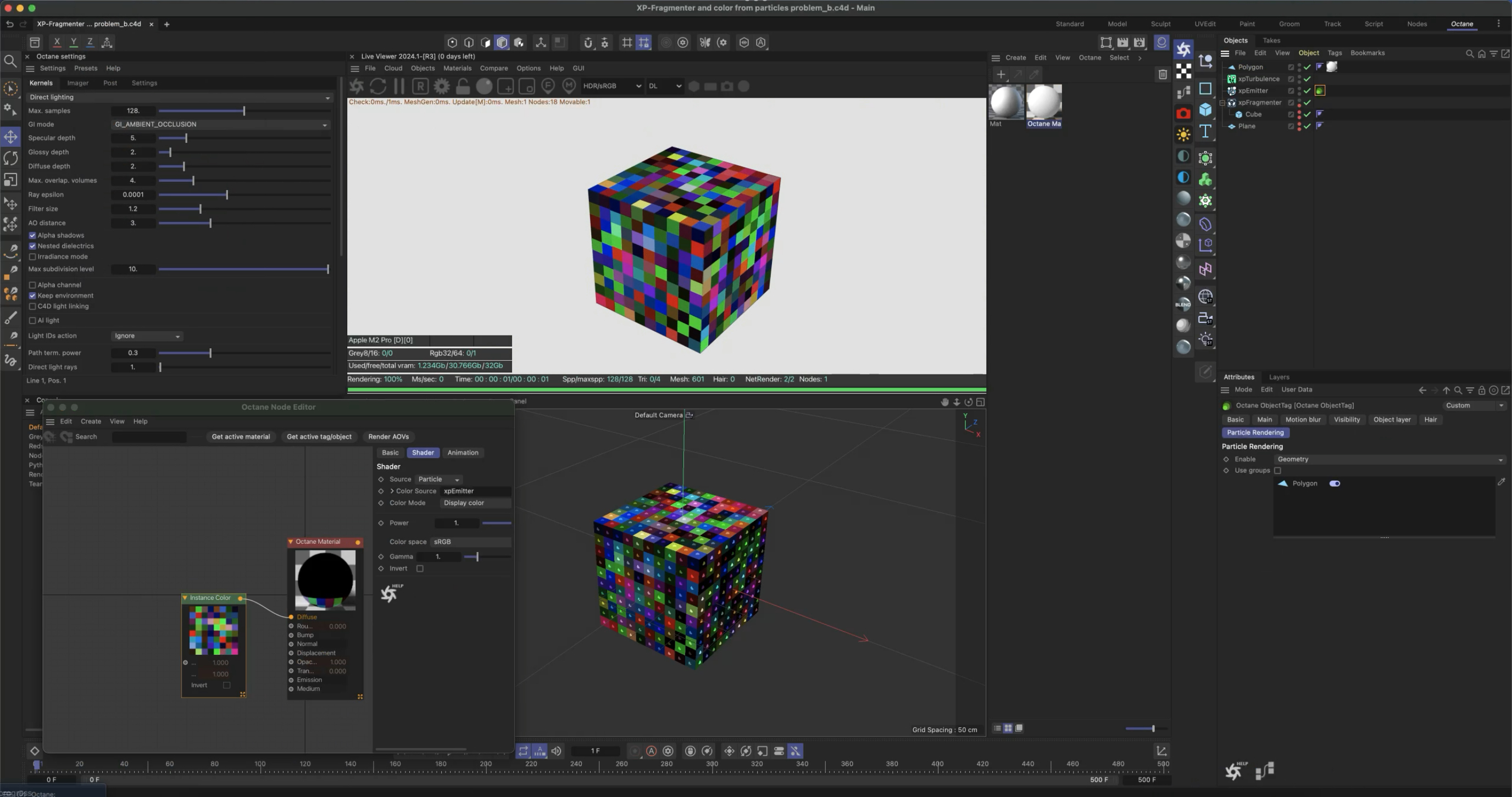Viewport: 1512px width, 797px height.
Task: Select the Move tool in left toolbar
Action: click(x=10, y=137)
